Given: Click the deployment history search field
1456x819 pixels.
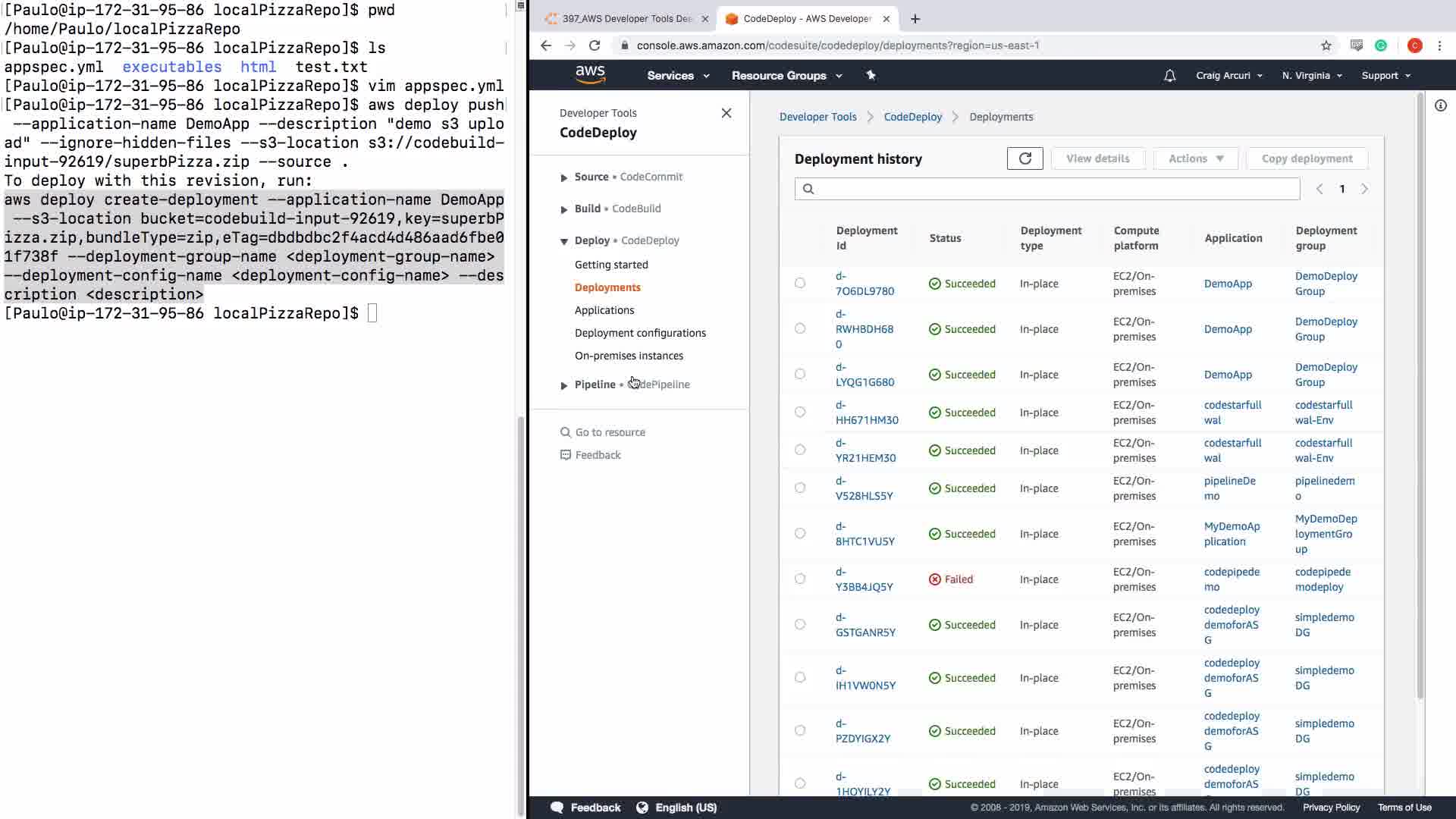Looking at the screenshot, I should point(1046,189).
